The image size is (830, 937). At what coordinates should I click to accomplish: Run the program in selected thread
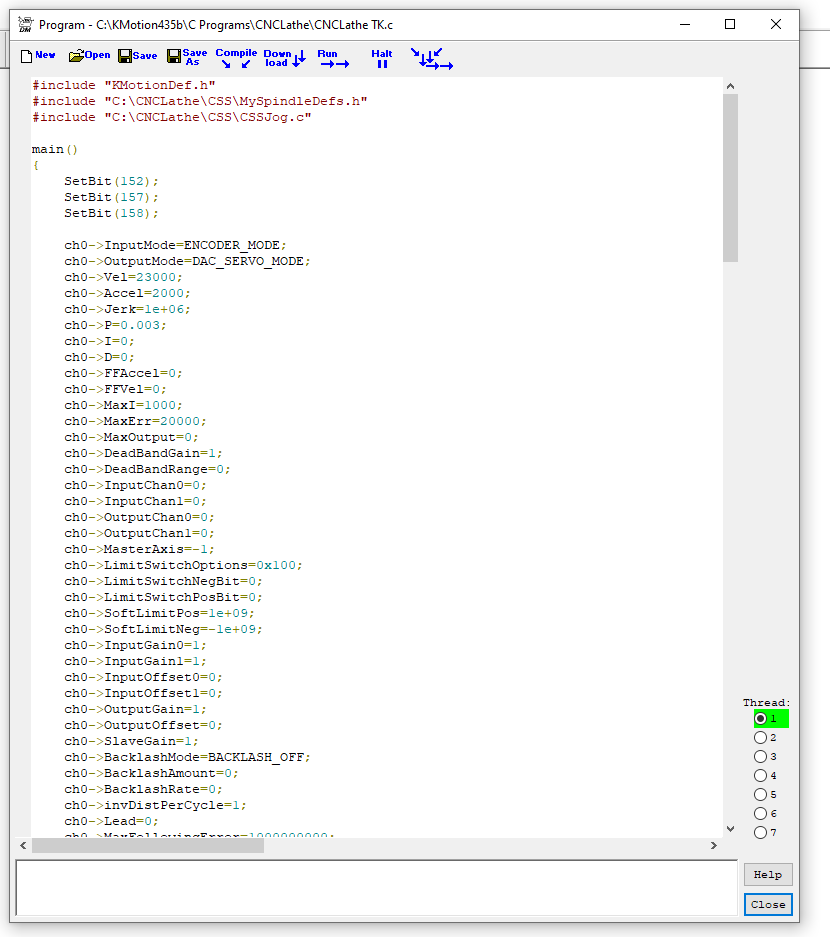[333, 58]
